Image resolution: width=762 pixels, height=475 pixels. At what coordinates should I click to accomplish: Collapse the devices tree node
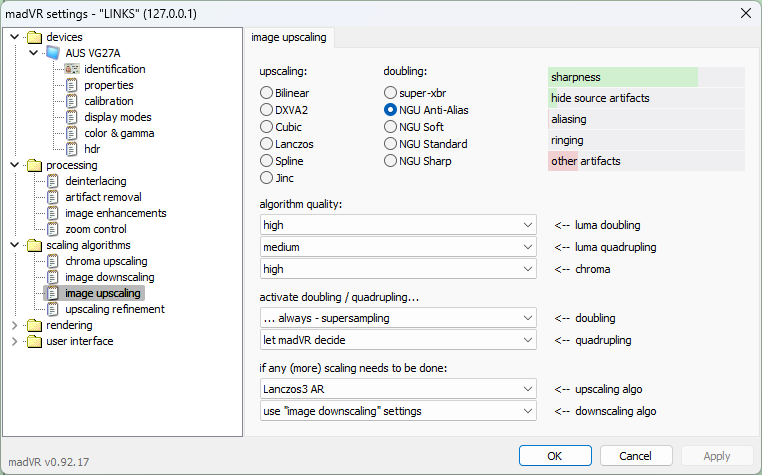click(15, 37)
